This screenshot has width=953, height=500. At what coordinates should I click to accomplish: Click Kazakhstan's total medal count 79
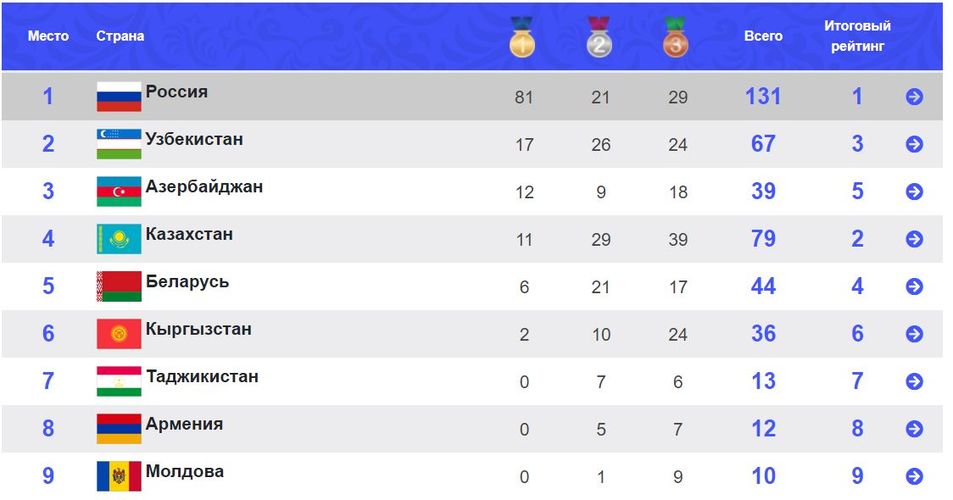click(763, 239)
